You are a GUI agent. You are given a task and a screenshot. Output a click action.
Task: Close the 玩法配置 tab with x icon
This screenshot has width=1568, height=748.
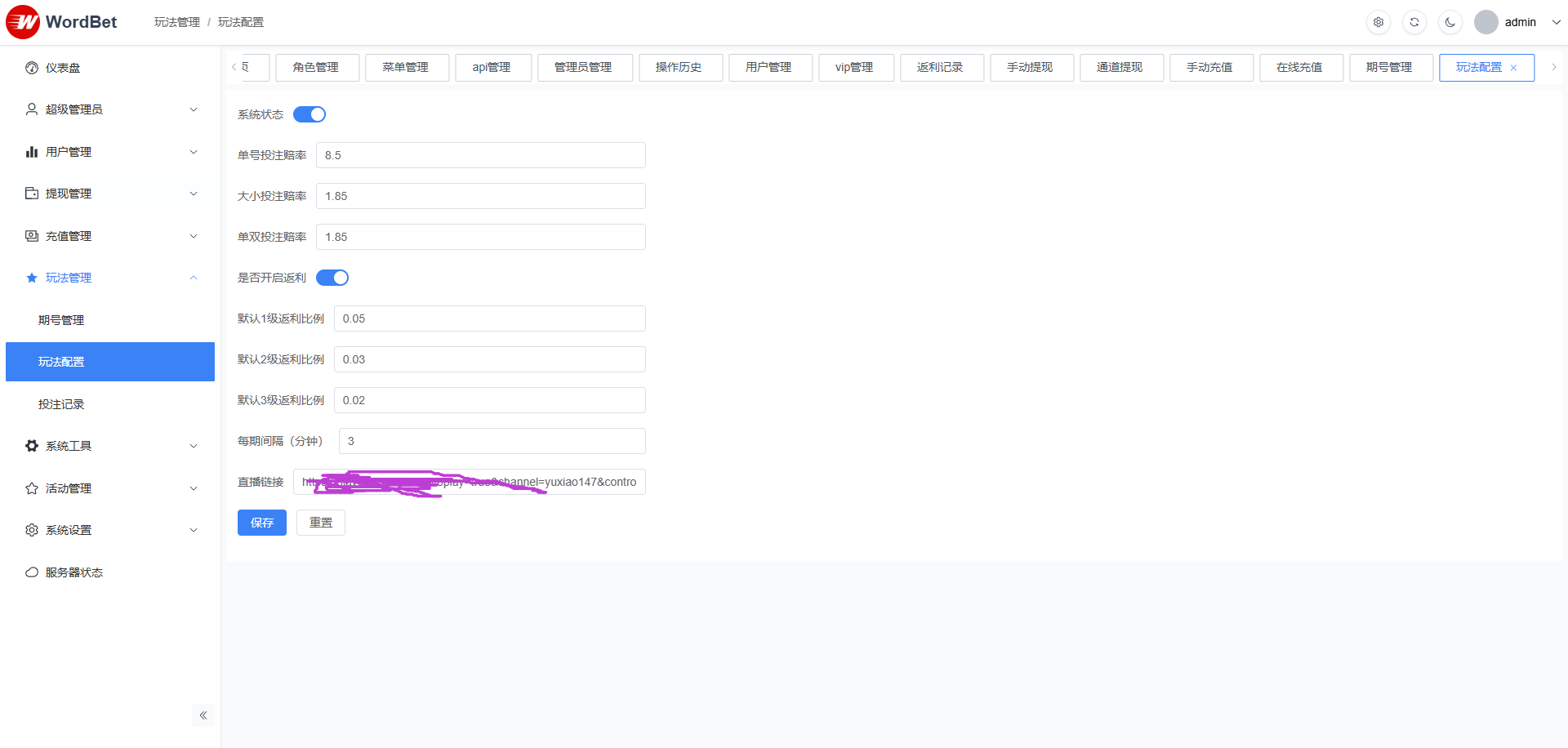(x=1513, y=68)
